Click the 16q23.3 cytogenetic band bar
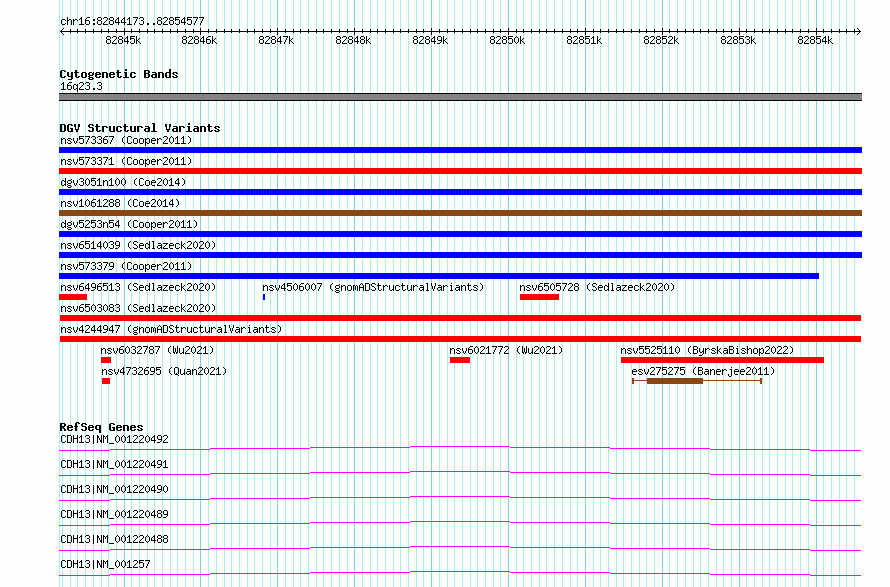 [x=460, y=97]
